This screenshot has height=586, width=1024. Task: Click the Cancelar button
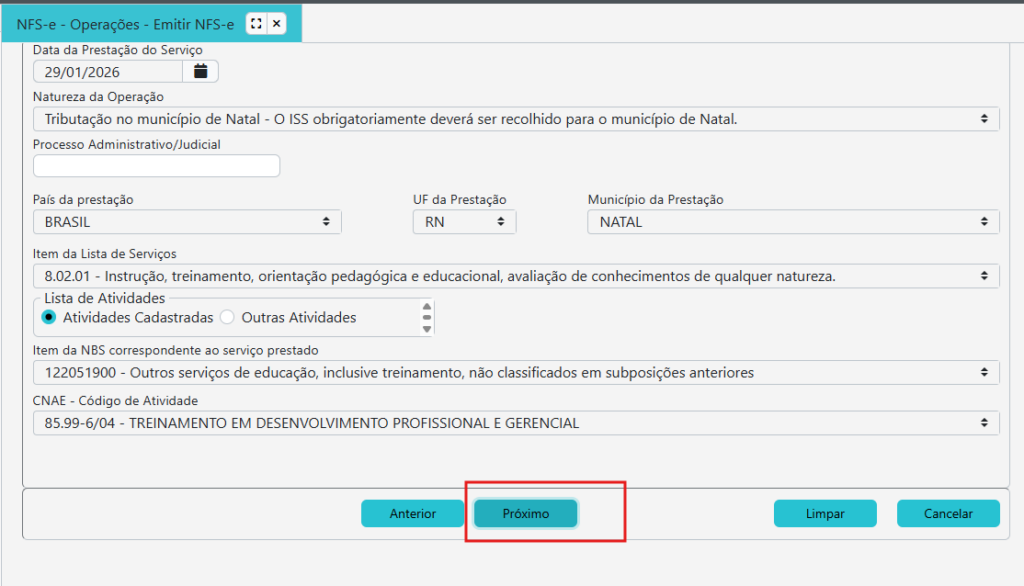tap(948, 513)
